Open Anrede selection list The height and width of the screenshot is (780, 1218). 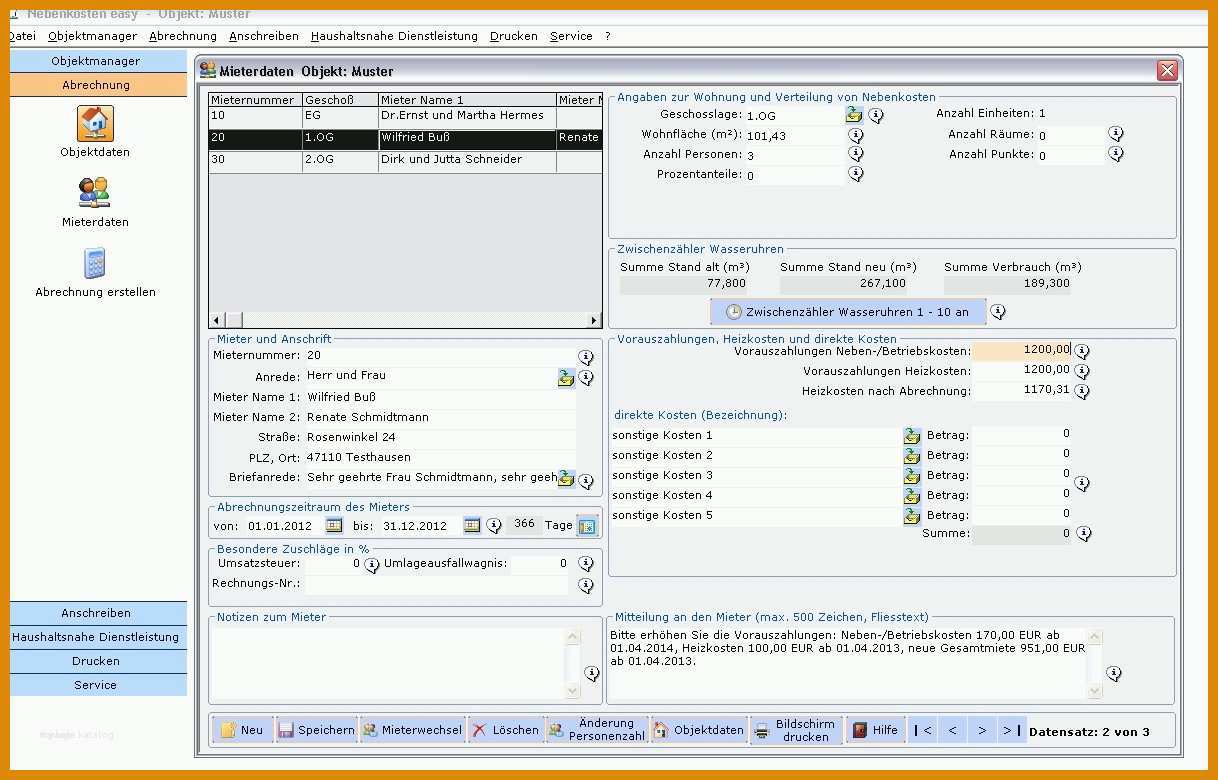pyautogui.click(x=566, y=377)
